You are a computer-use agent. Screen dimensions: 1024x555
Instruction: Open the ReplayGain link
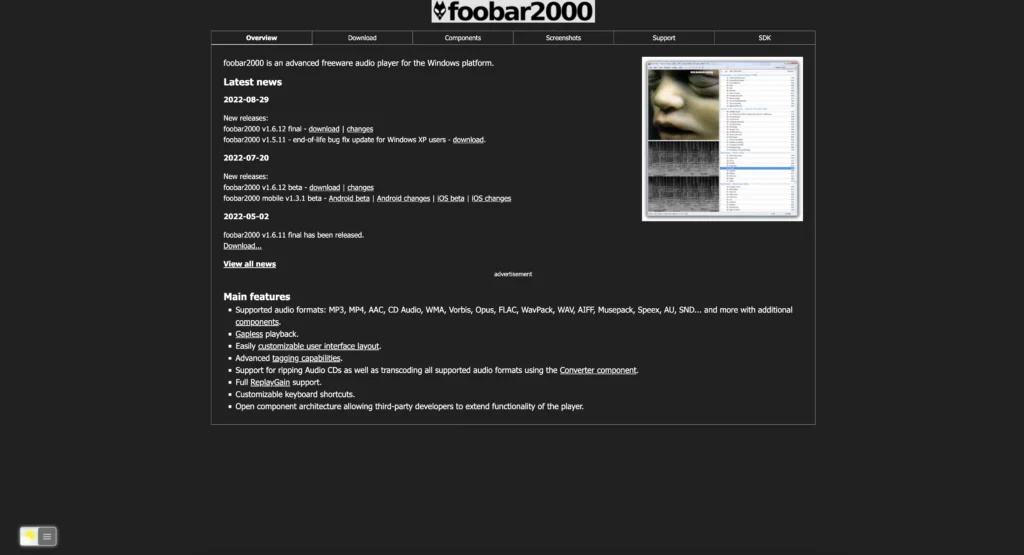pyautogui.click(x=270, y=383)
